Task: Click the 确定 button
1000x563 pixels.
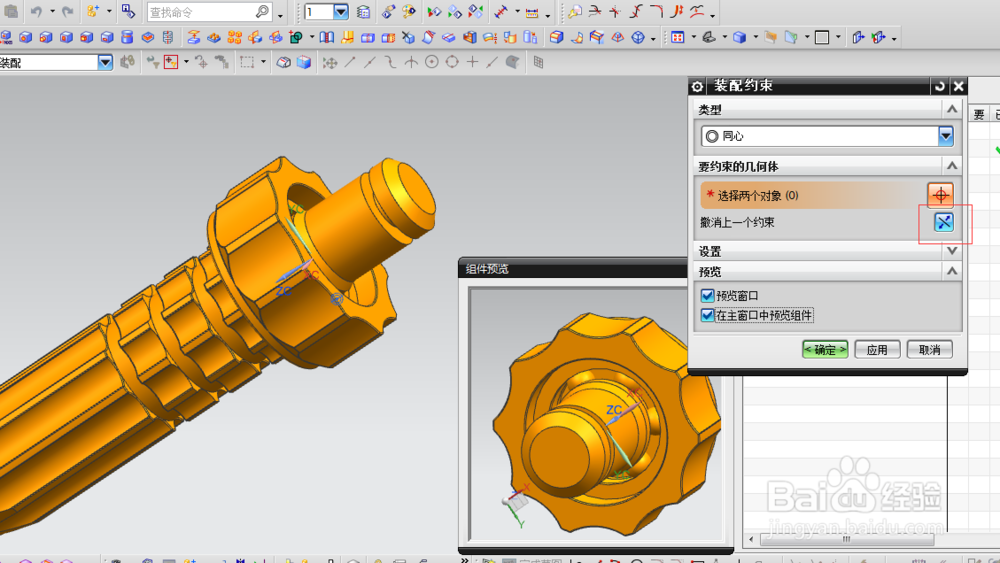Action: click(825, 349)
